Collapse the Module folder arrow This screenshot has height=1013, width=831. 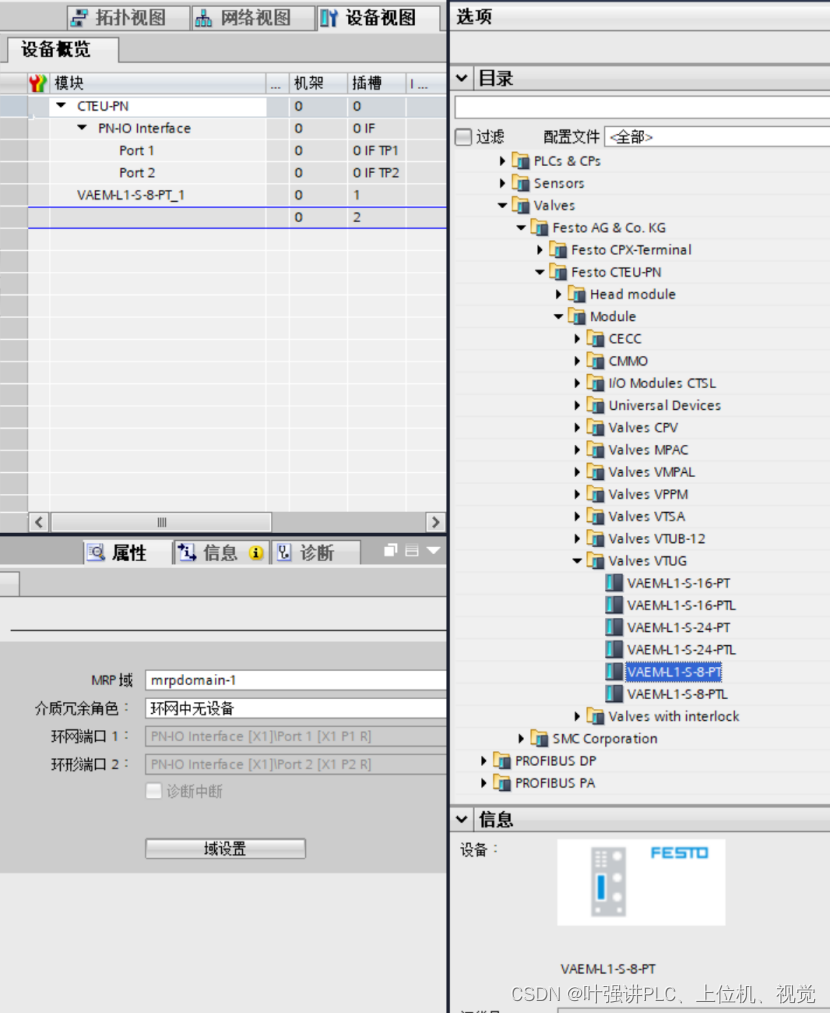pos(558,317)
